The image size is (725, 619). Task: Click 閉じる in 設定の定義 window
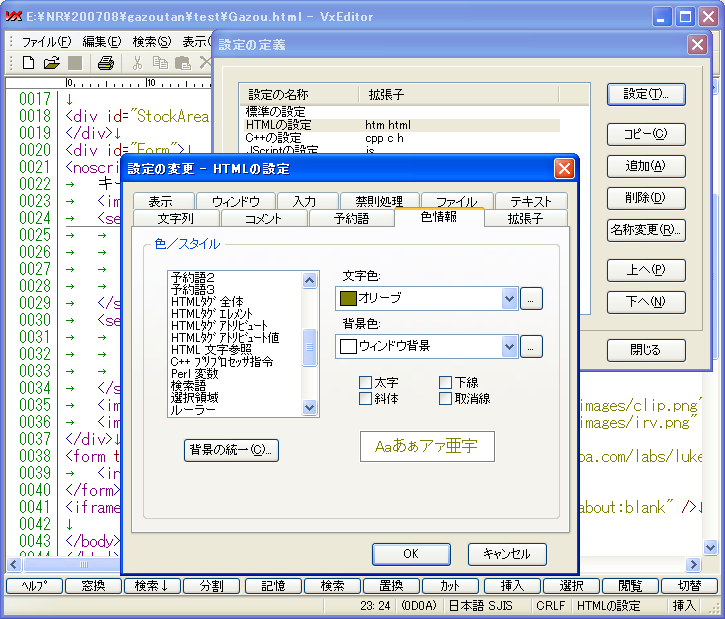[646, 350]
